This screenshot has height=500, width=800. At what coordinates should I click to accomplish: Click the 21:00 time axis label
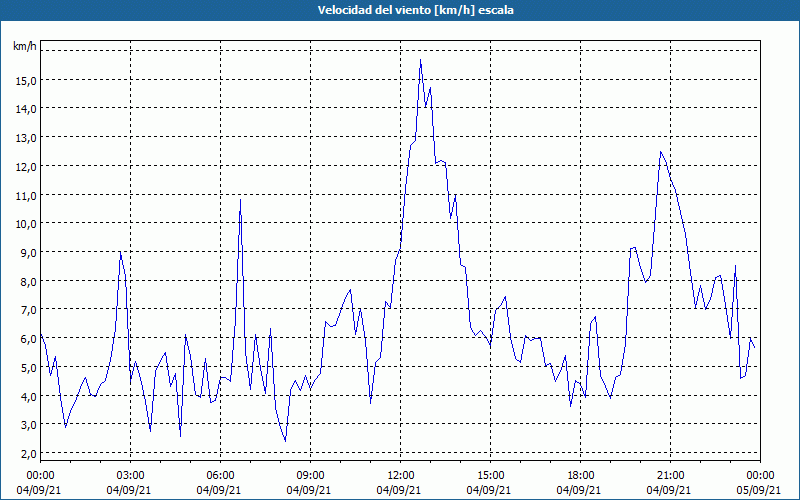click(x=670, y=476)
